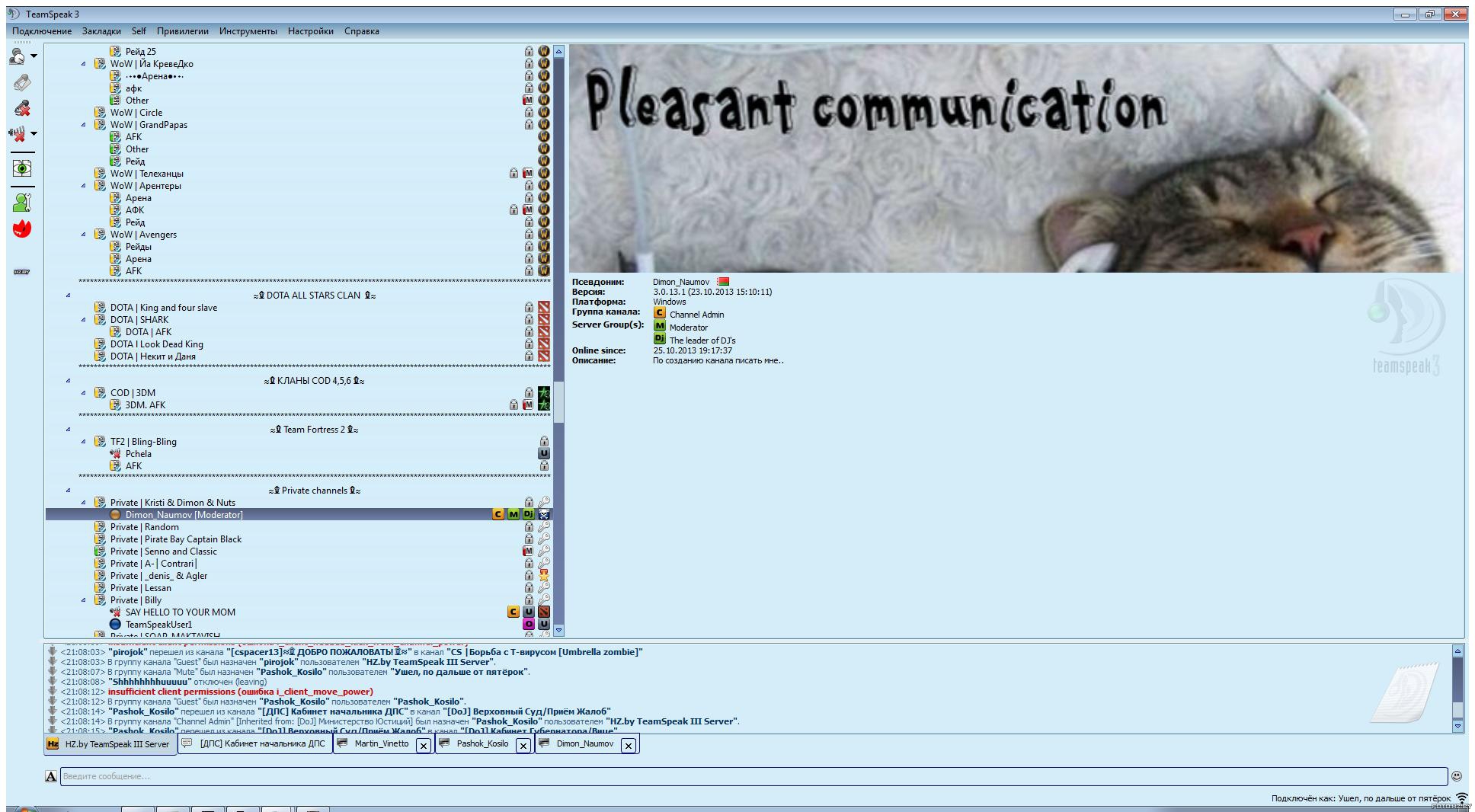1475x812 pixels.
Task: Collapse WoW | Йа КревеДко channel
Action: pos(84,64)
